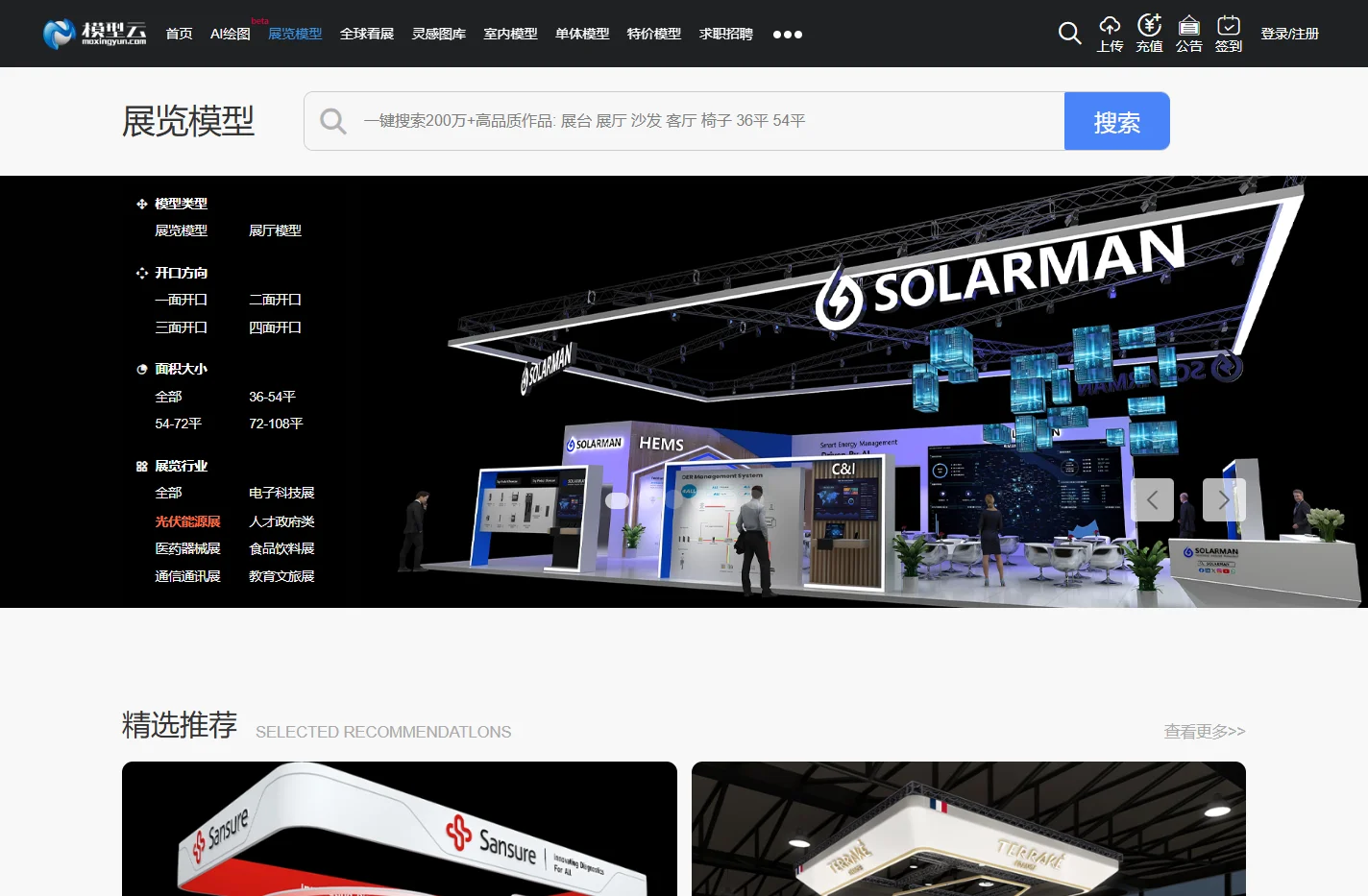Click the 签到 check-in calendar icon

tap(1228, 26)
